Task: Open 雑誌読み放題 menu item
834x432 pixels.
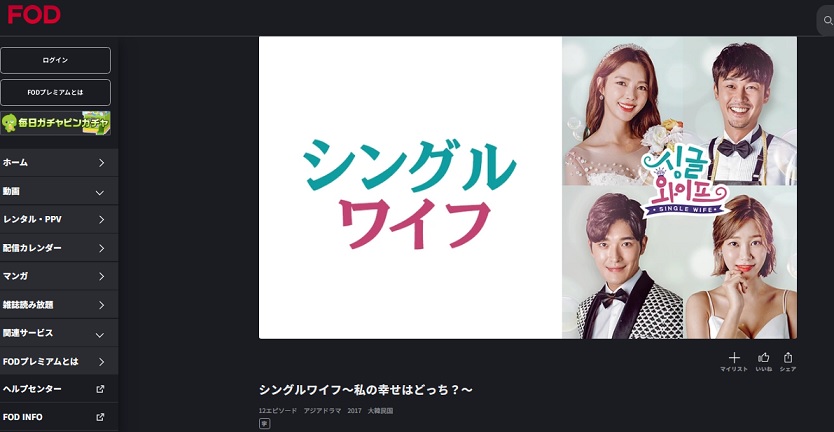Action: (x=59, y=305)
